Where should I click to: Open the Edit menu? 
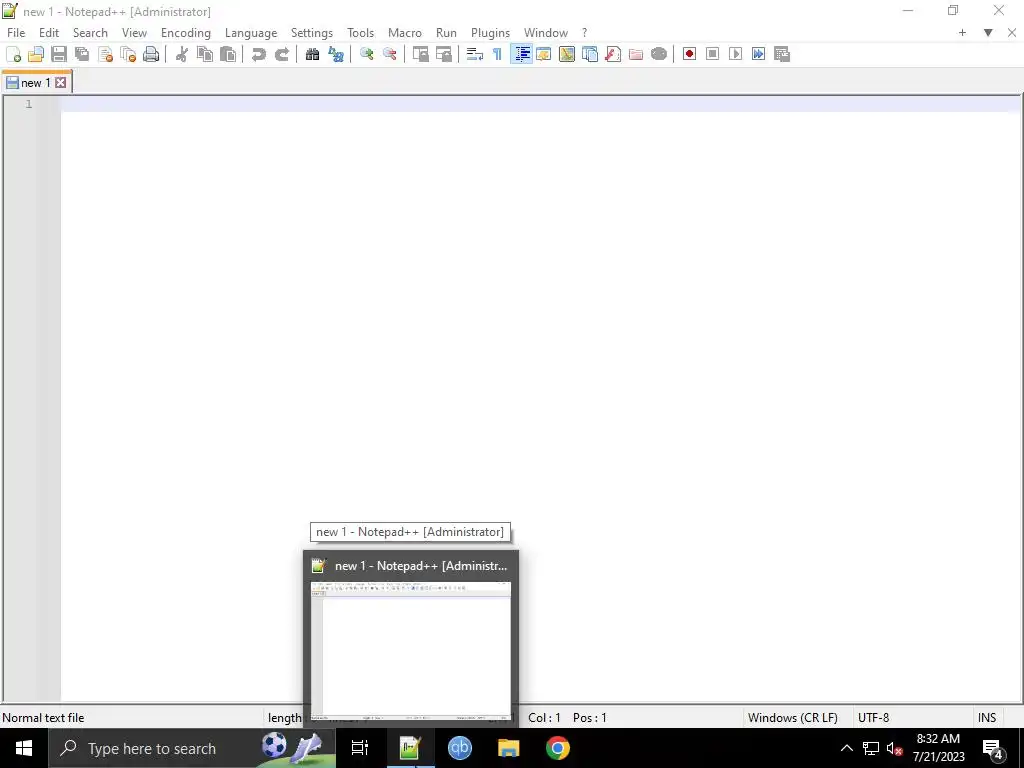[x=49, y=33]
